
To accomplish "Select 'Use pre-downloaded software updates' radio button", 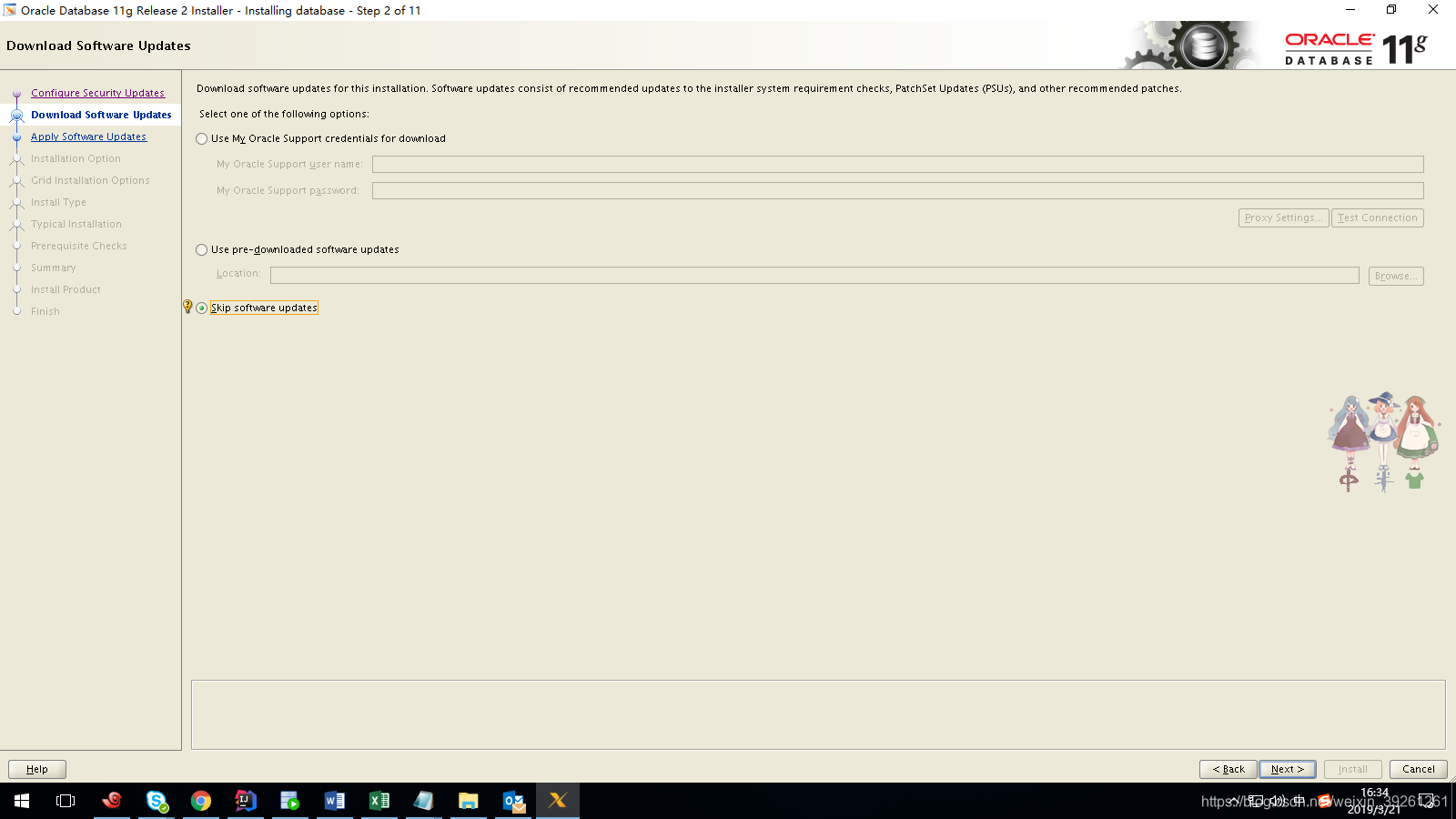I will (202, 250).
